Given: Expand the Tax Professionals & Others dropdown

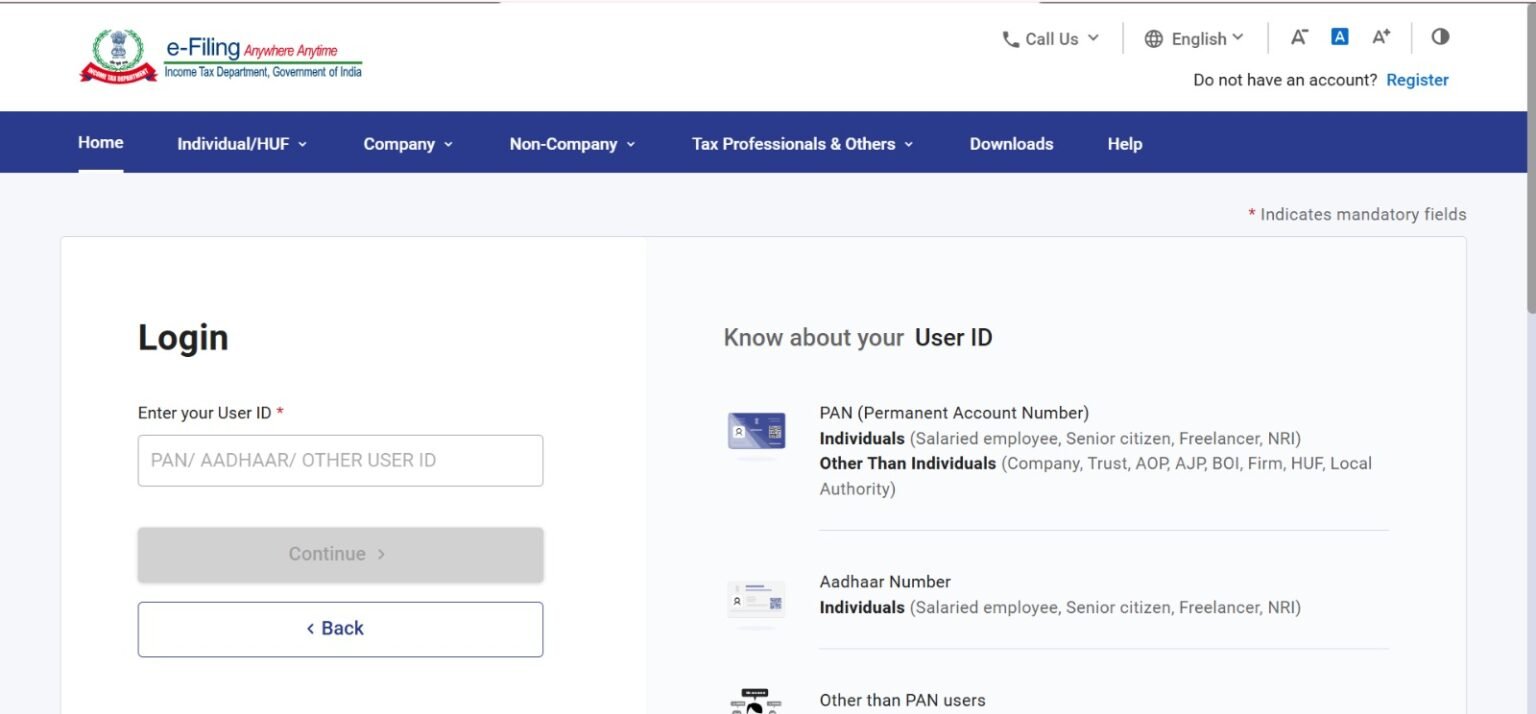Looking at the screenshot, I should (800, 143).
